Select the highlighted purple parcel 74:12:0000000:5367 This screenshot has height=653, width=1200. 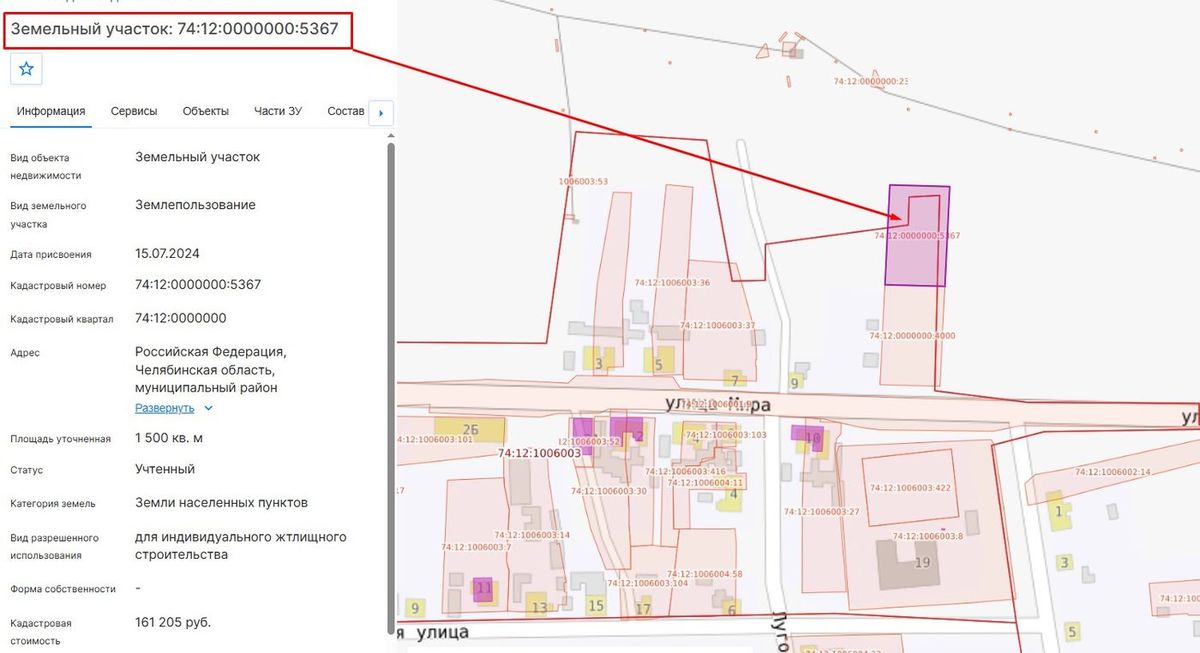[918, 236]
